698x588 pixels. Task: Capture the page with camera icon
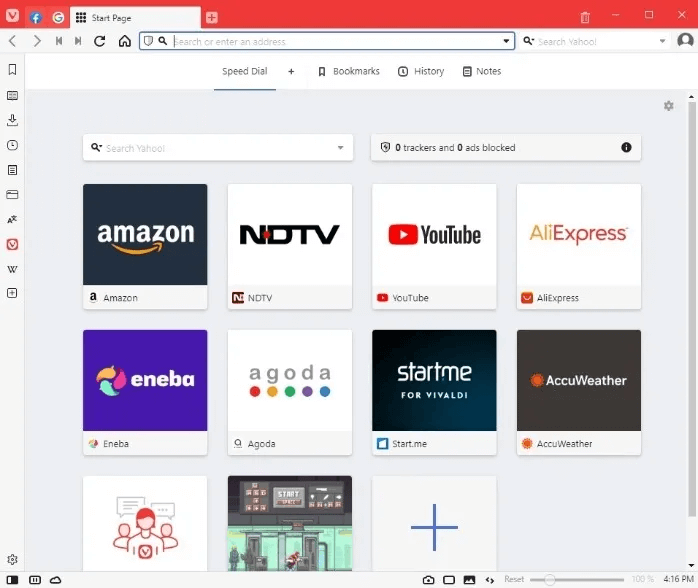pos(428,580)
